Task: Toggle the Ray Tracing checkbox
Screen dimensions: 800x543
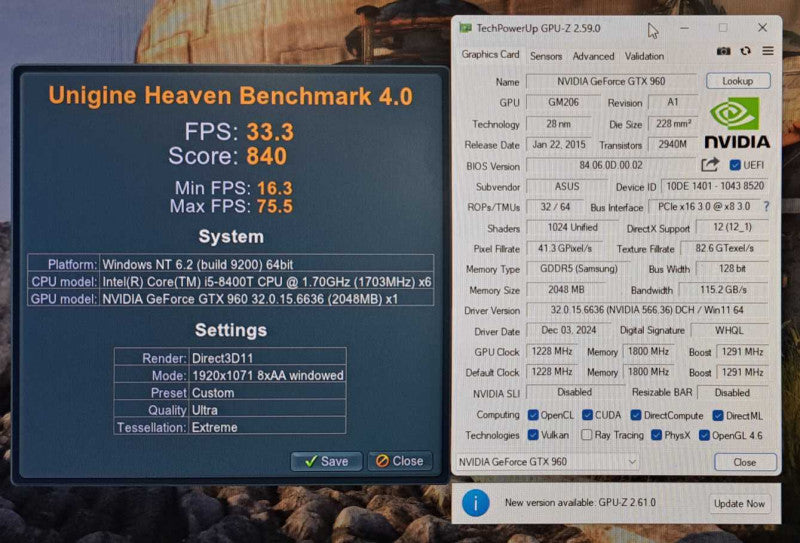Action: [587, 435]
